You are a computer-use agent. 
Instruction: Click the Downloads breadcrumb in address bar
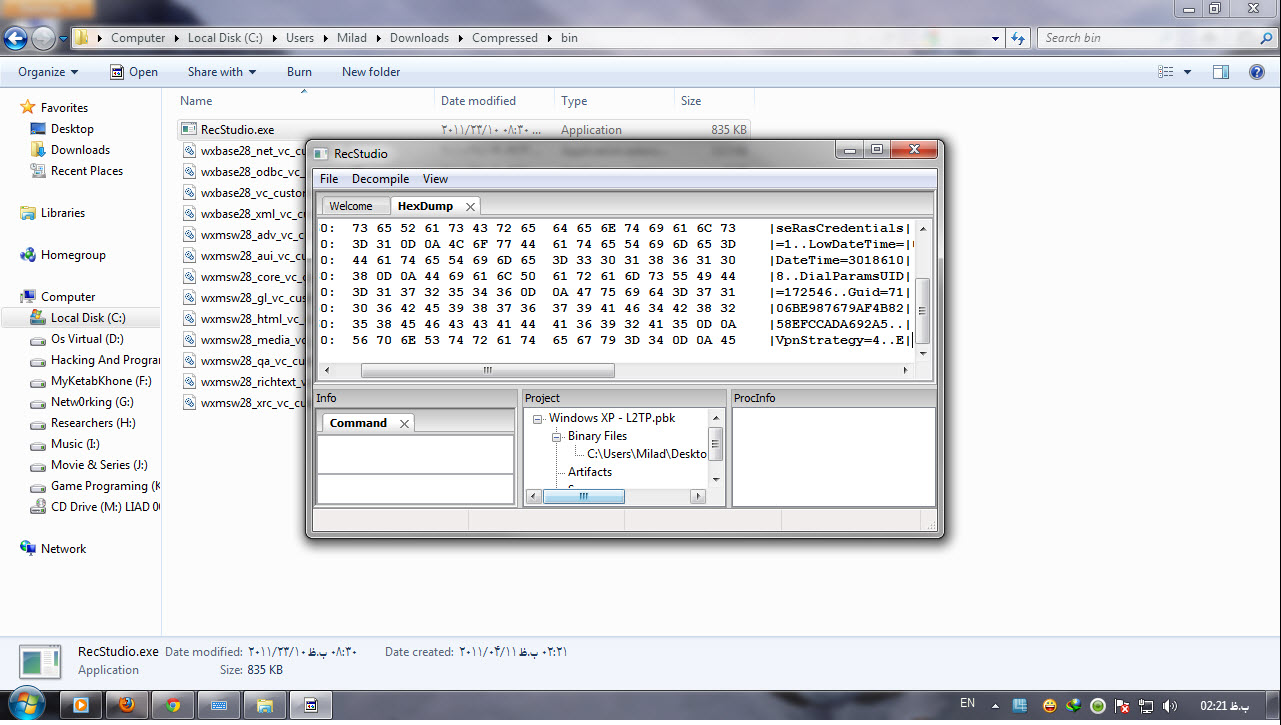coord(419,38)
